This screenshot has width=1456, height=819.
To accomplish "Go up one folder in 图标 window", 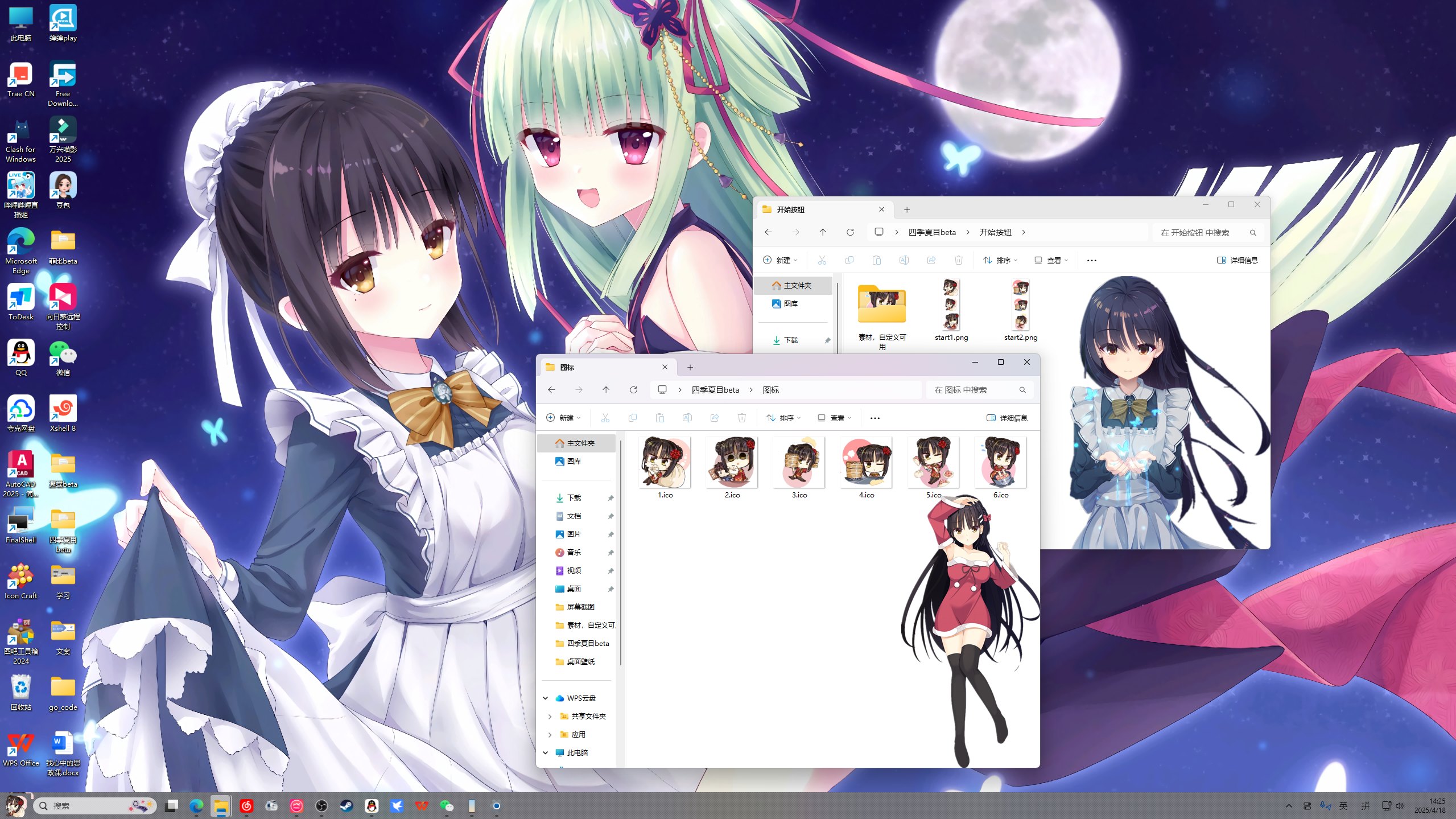I will pos(606,390).
